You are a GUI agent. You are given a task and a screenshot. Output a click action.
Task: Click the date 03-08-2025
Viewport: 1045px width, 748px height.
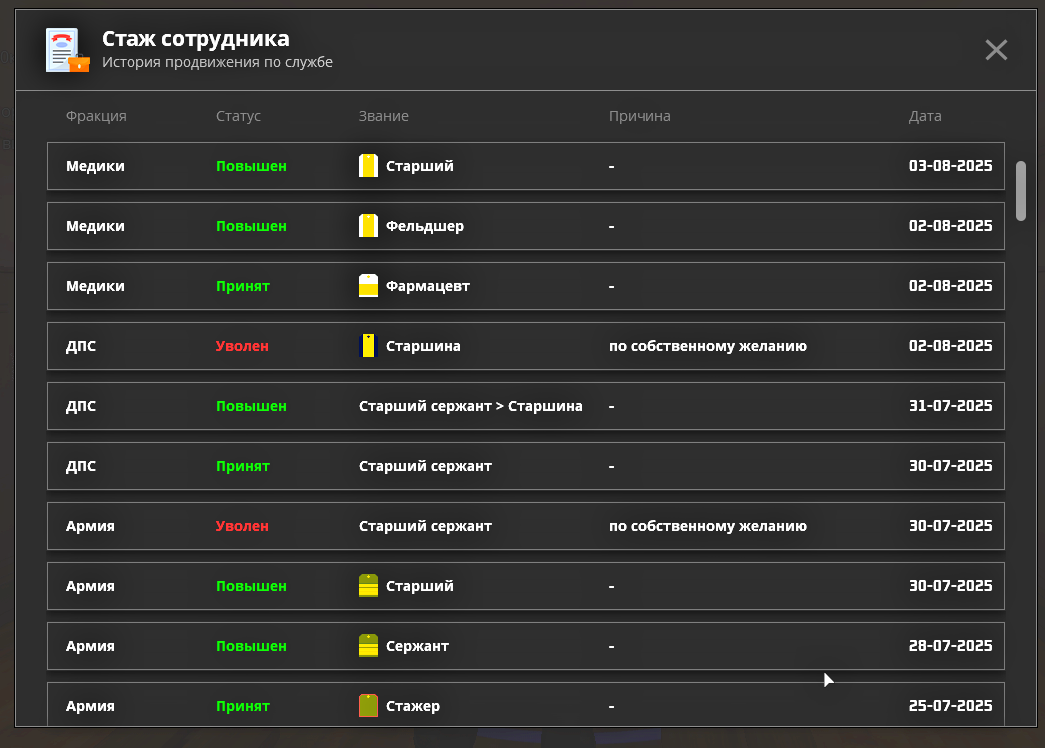point(950,166)
